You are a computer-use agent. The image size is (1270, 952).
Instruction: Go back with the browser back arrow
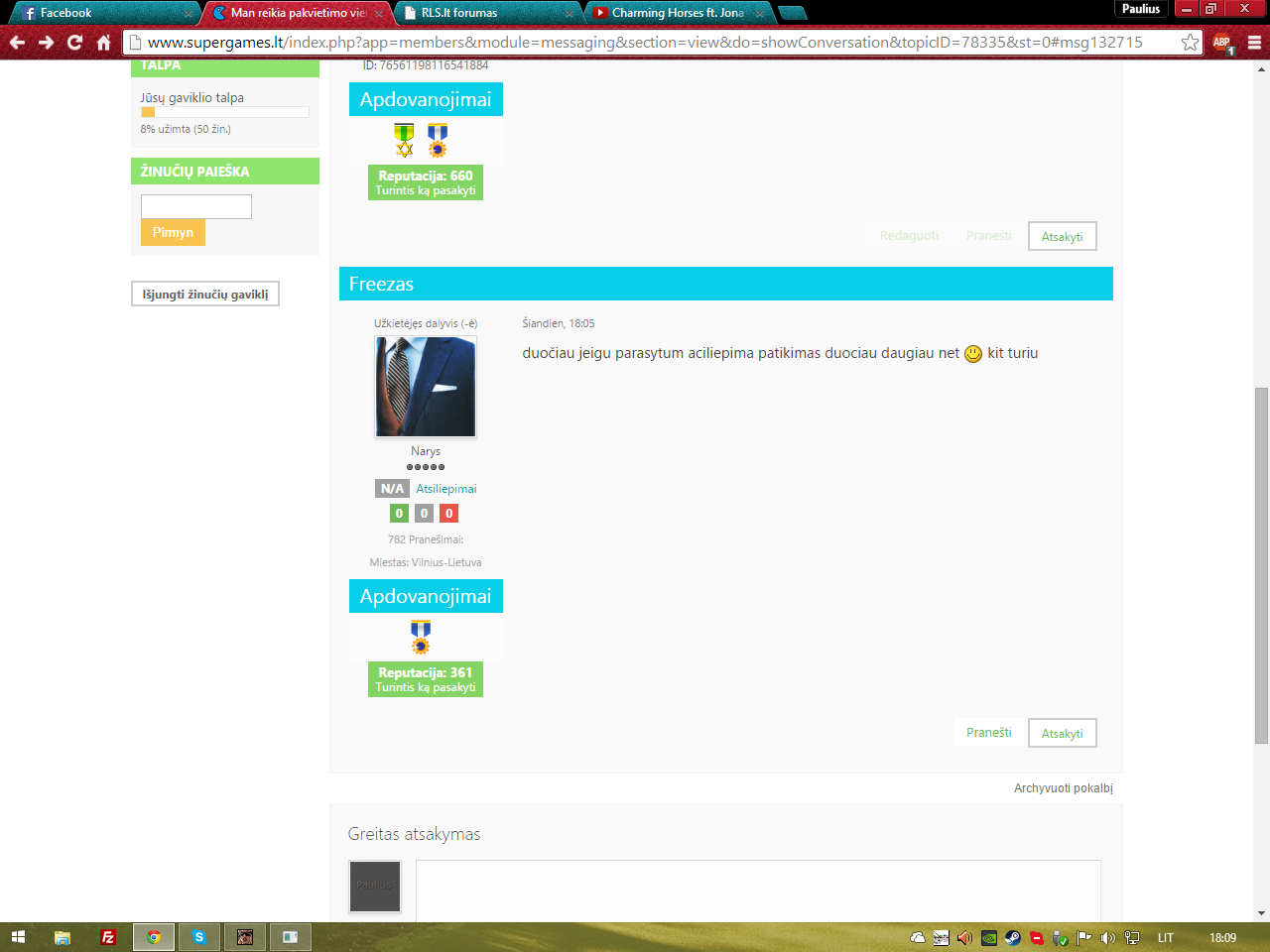pos(17,43)
